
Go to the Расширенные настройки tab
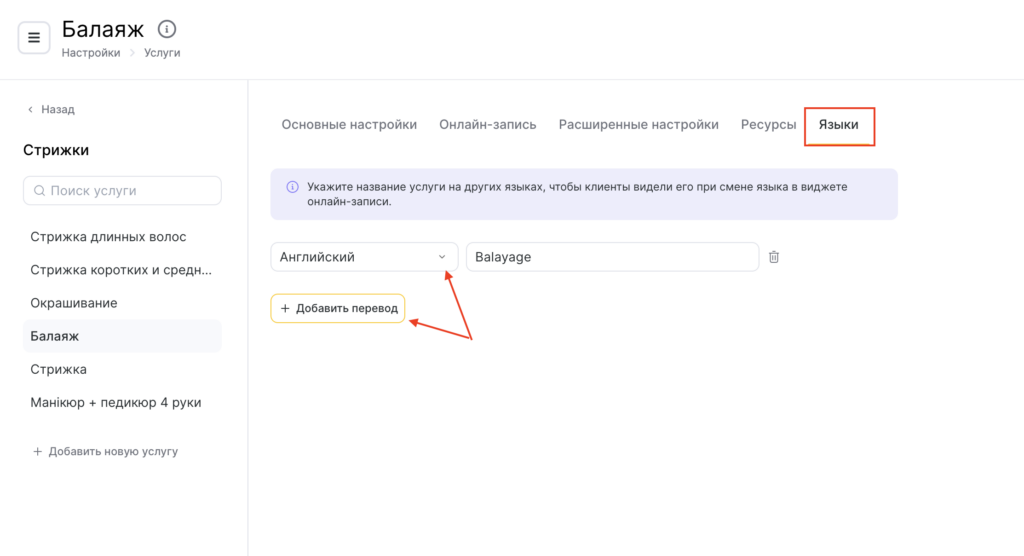[638, 125]
